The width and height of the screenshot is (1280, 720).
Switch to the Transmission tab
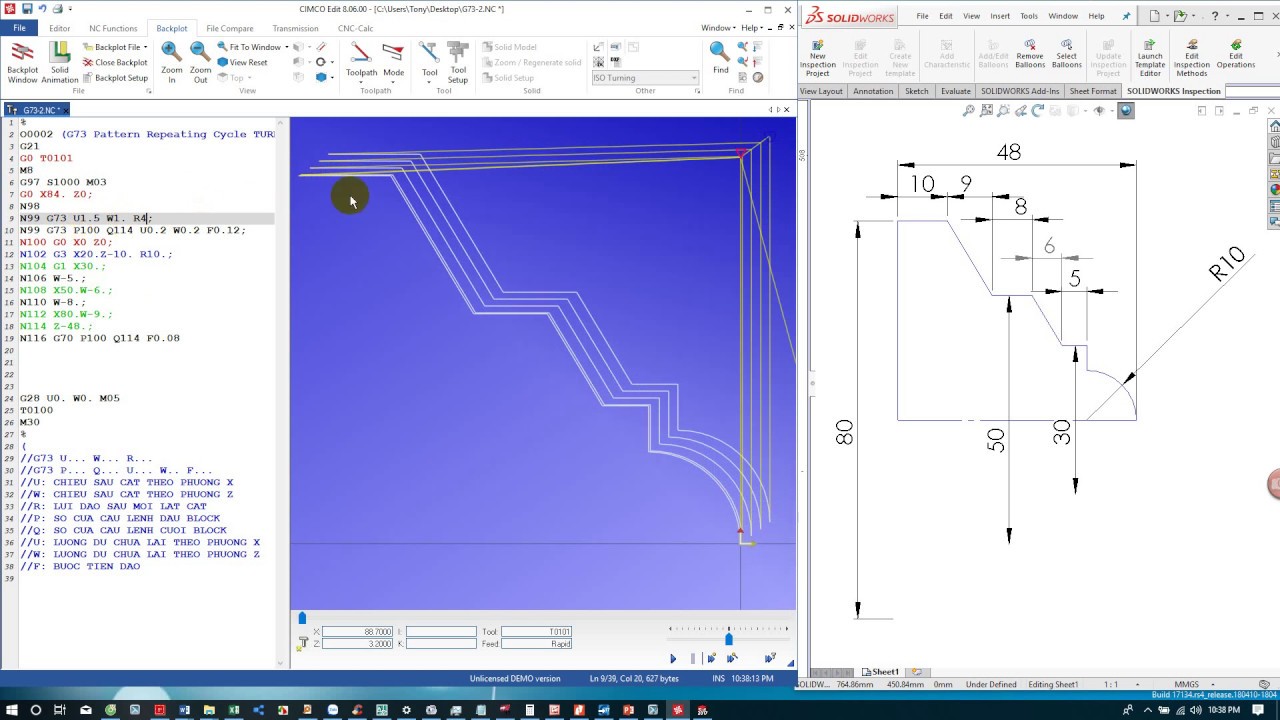coord(295,28)
